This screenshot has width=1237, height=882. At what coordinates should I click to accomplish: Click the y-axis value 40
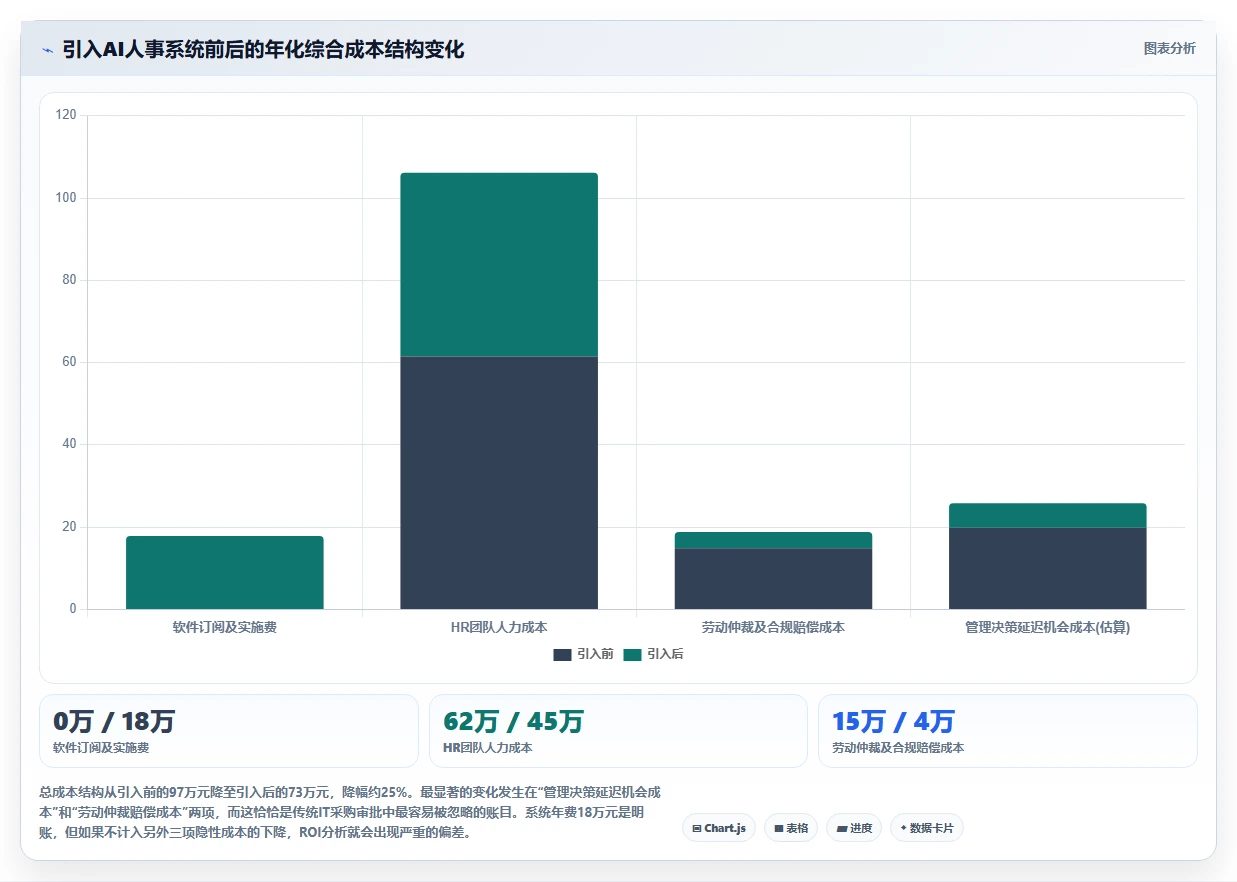pos(69,444)
